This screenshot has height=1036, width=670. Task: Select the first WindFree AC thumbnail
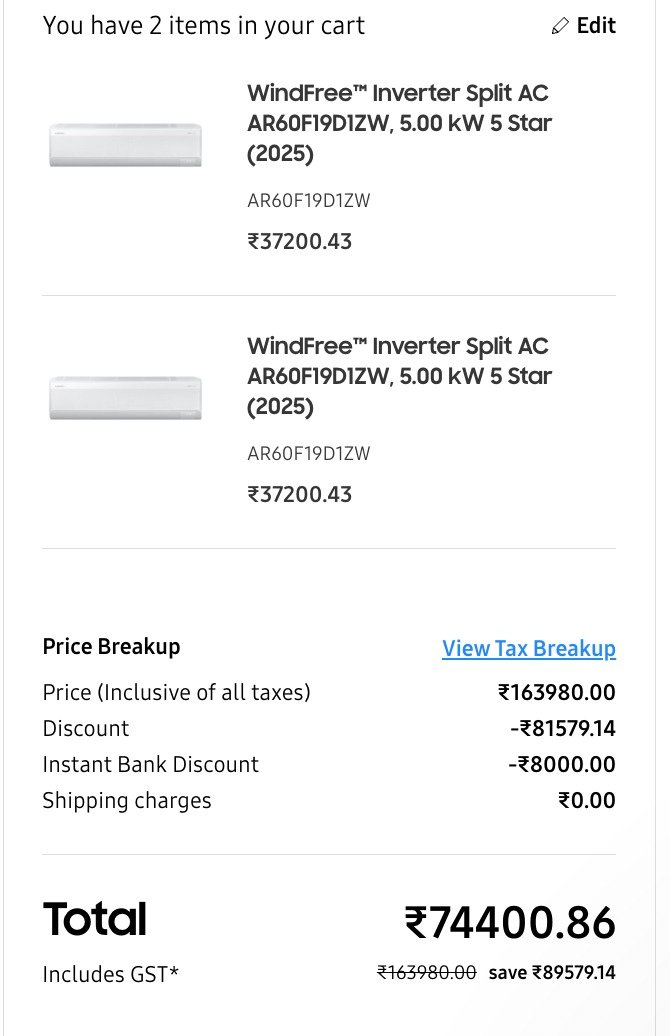click(x=126, y=145)
